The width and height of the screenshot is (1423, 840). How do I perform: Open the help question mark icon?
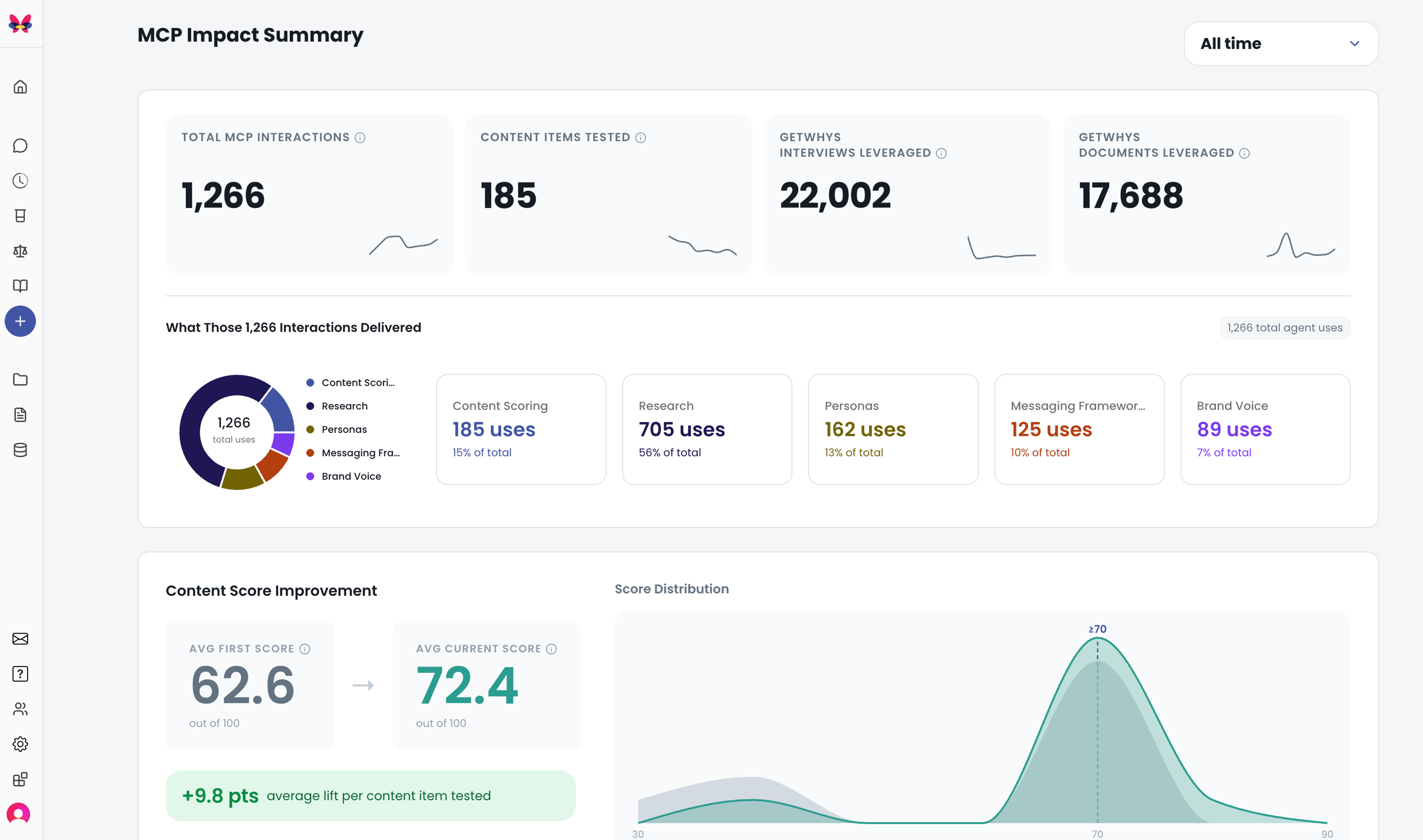[x=20, y=674]
